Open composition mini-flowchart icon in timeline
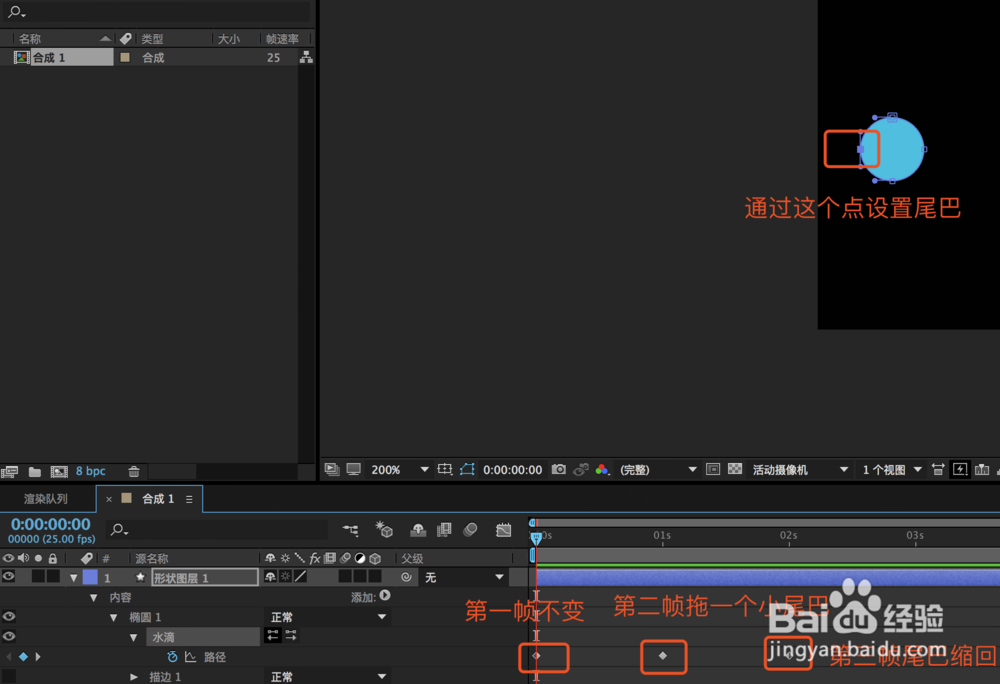Image resolution: width=1000 pixels, height=684 pixels. click(x=350, y=530)
